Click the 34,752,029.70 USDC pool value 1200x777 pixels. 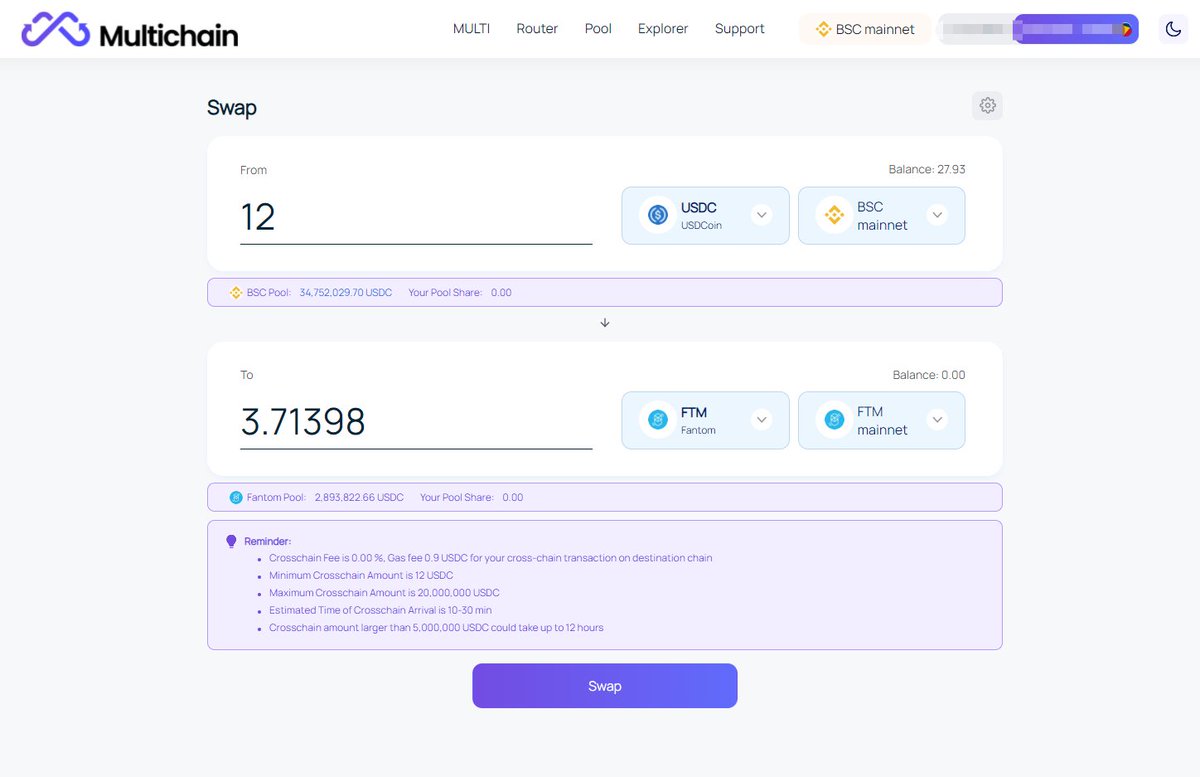coord(346,293)
